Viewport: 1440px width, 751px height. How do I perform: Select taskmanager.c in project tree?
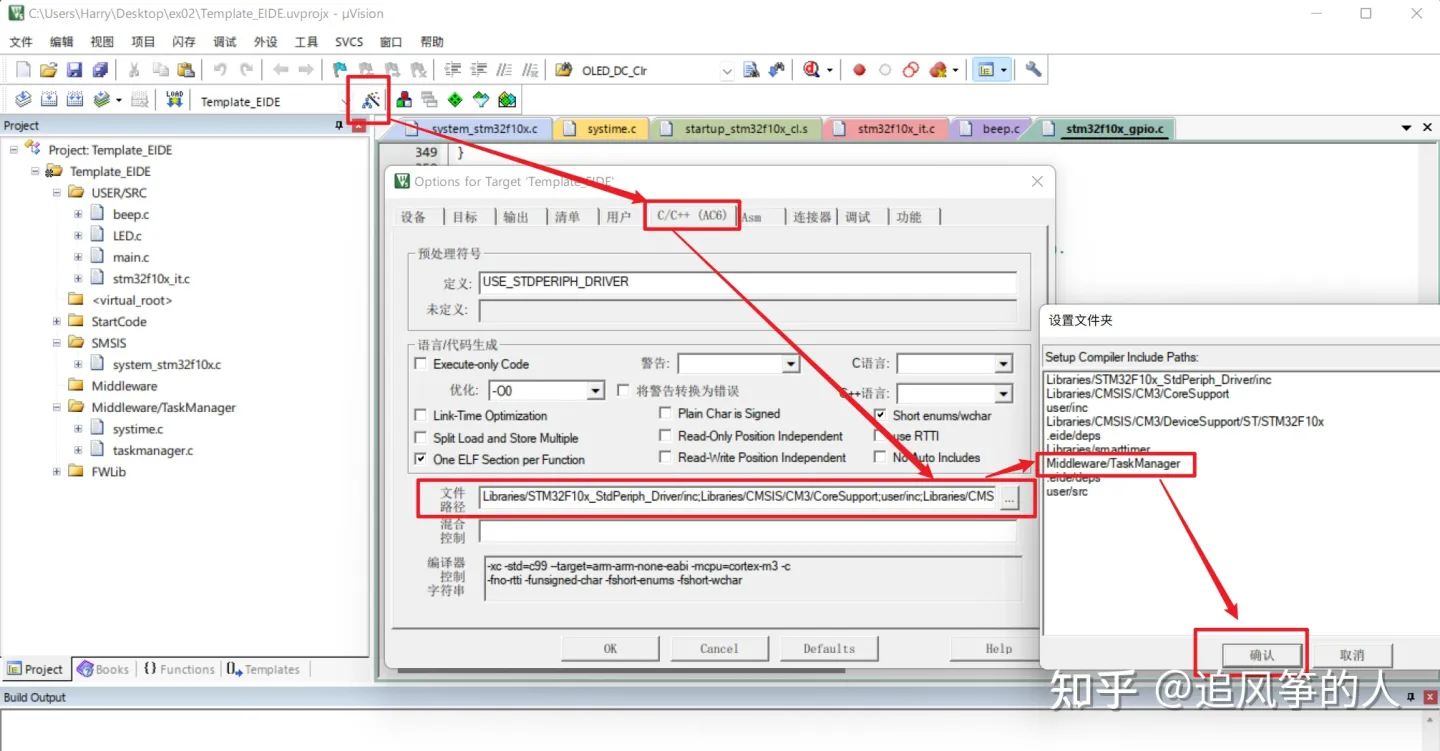point(153,450)
